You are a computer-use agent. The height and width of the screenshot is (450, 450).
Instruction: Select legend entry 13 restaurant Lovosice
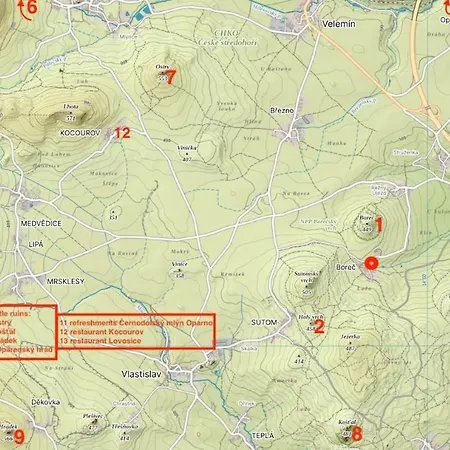pyautogui.click(x=101, y=341)
